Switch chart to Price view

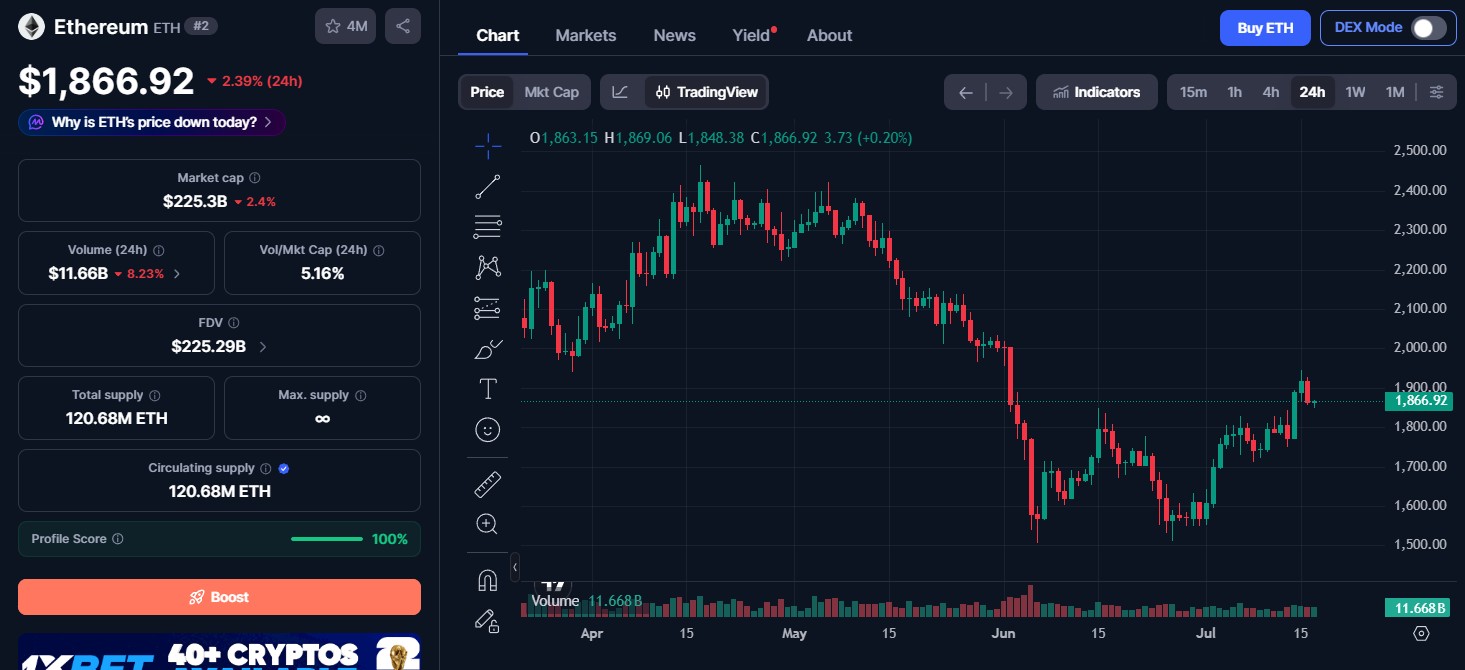487,92
